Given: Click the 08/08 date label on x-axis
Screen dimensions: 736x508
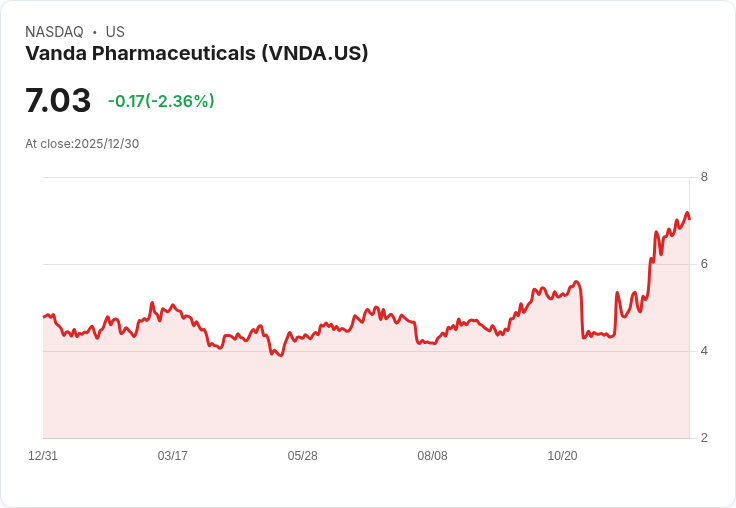Looking at the screenshot, I should tap(432, 456).
